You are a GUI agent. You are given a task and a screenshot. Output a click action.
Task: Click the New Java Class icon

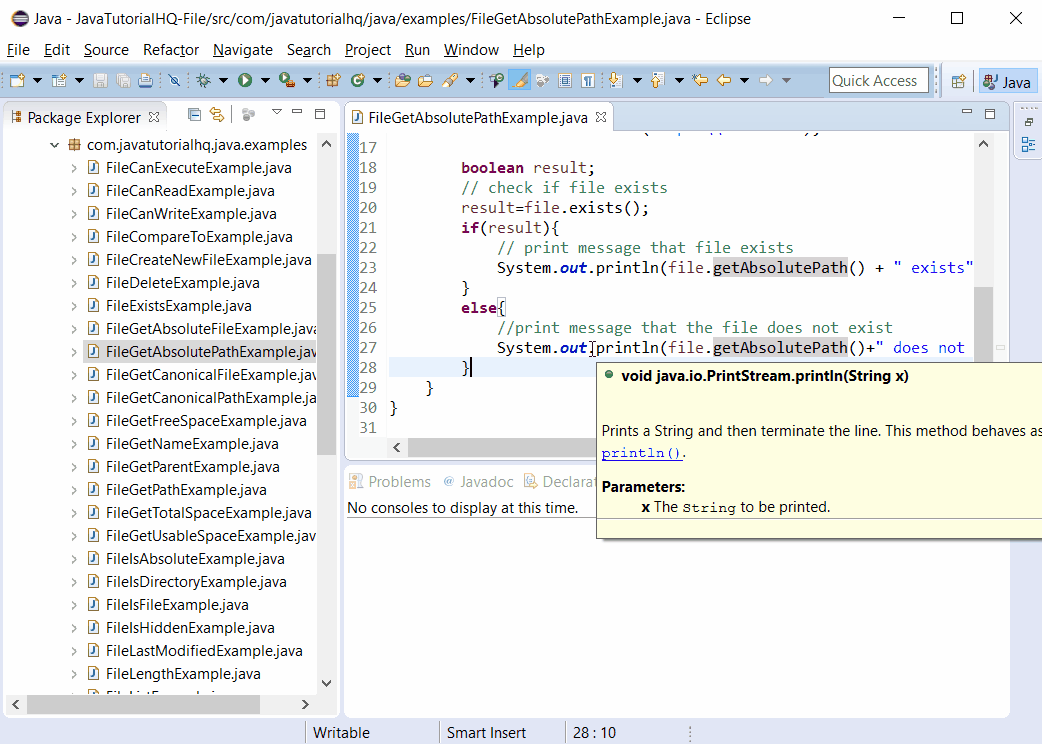tap(358, 80)
